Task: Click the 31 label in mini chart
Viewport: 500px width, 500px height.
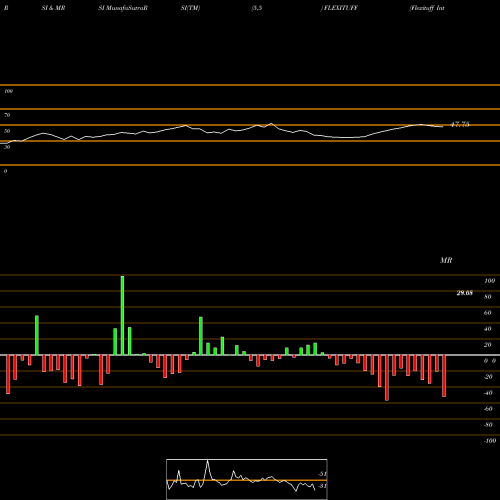Action: tap(322, 486)
